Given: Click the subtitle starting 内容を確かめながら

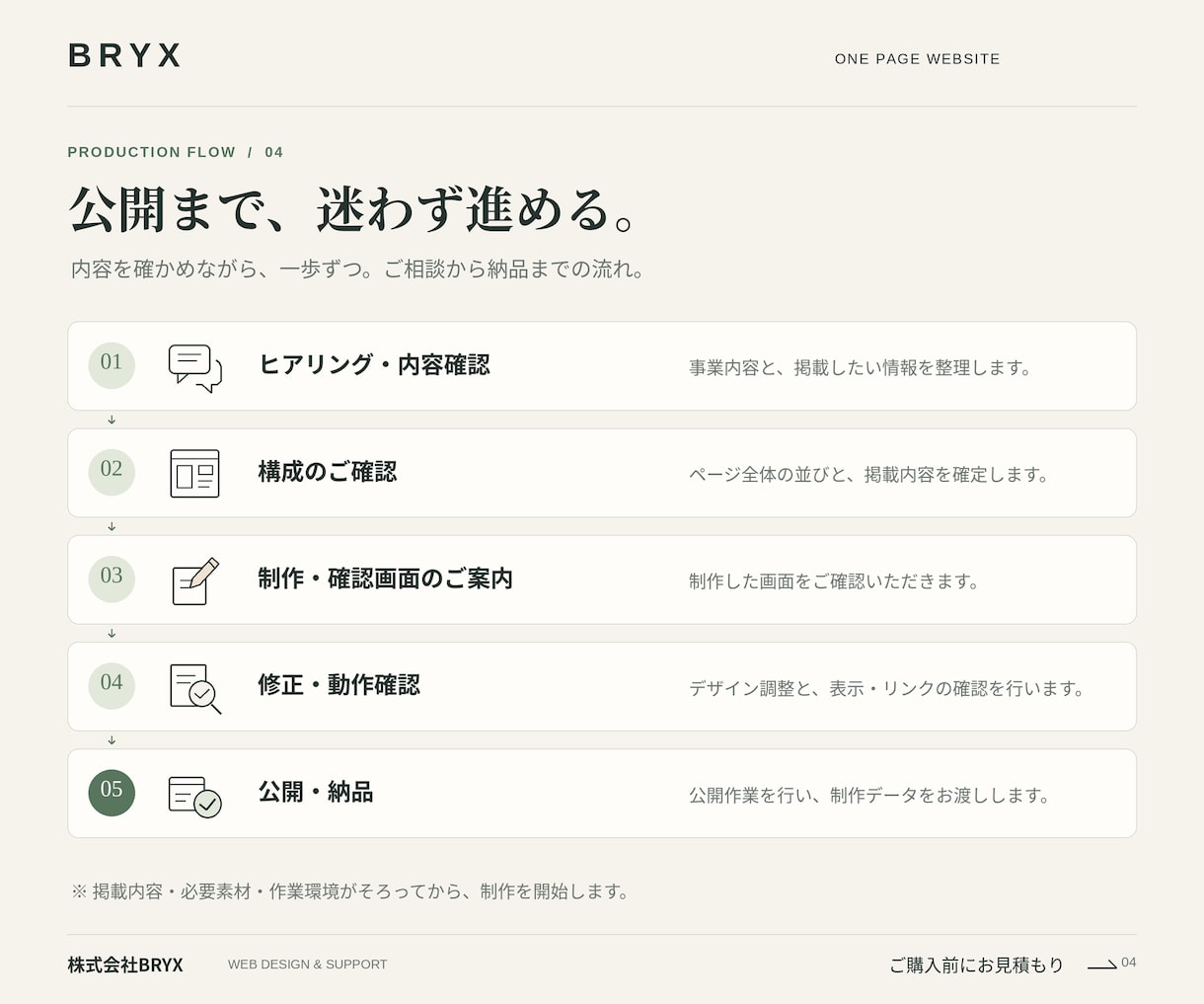Looking at the screenshot, I should point(359,269).
